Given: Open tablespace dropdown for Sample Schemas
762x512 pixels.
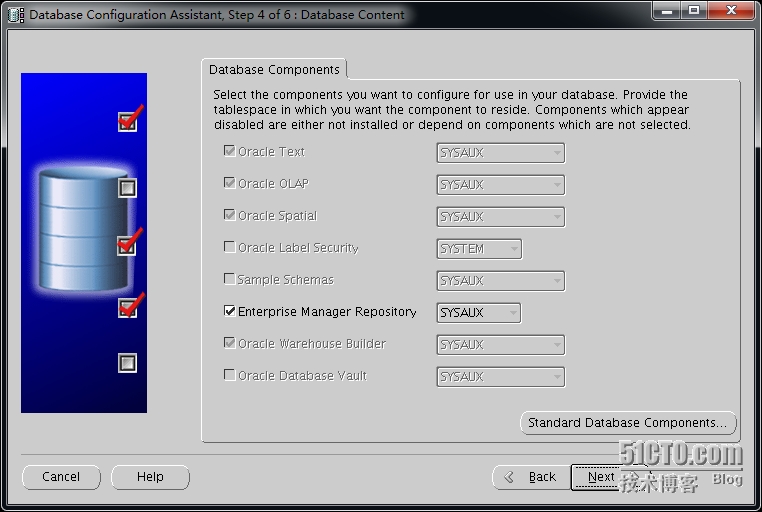Looking at the screenshot, I should pos(501,281).
